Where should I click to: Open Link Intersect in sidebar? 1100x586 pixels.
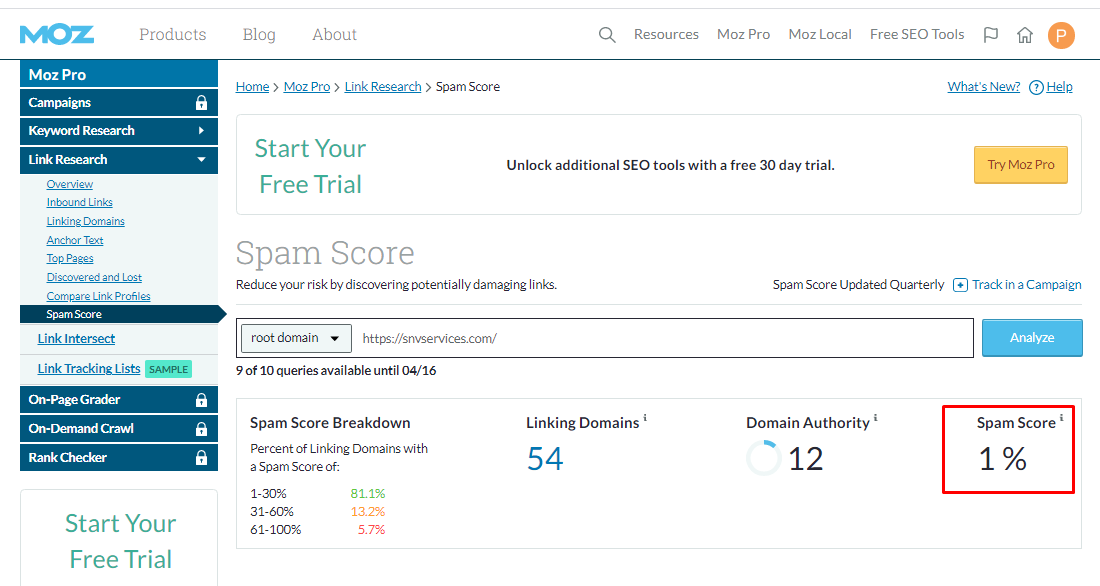pyautogui.click(x=76, y=338)
